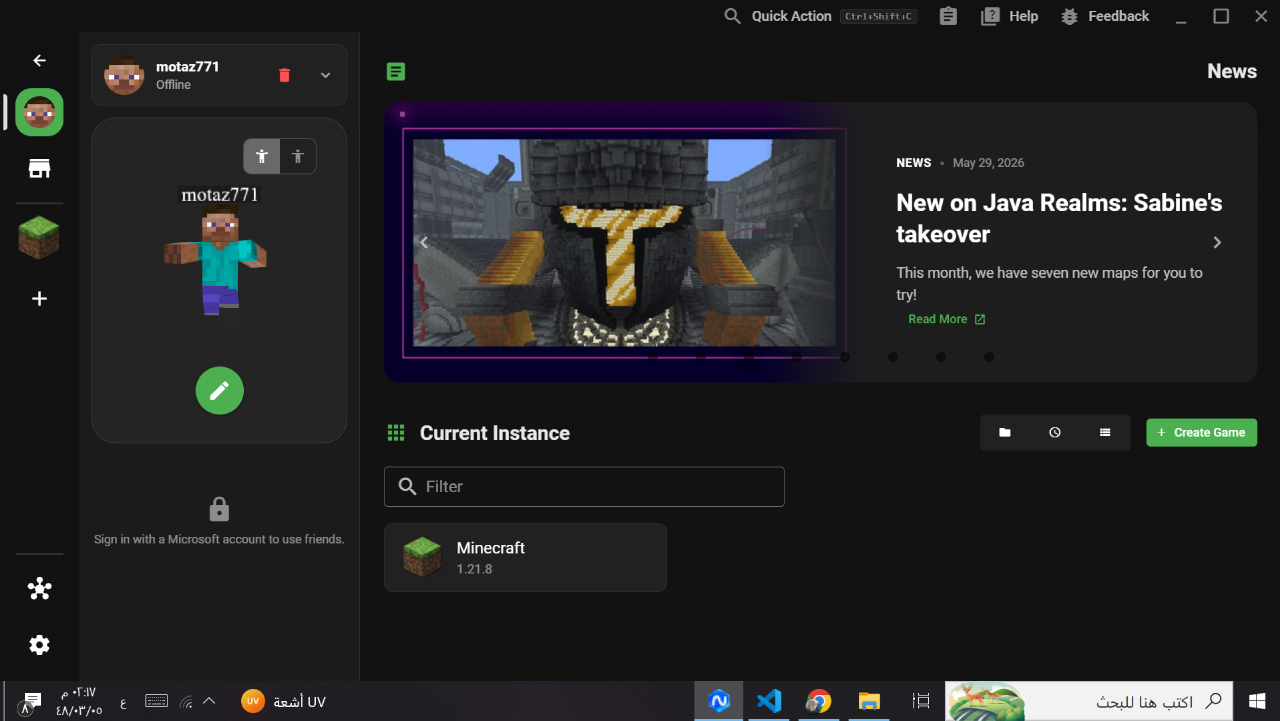This screenshot has width=1280, height=721.
Task: Select the last news carousel dot
Action: [x=989, y=357]
